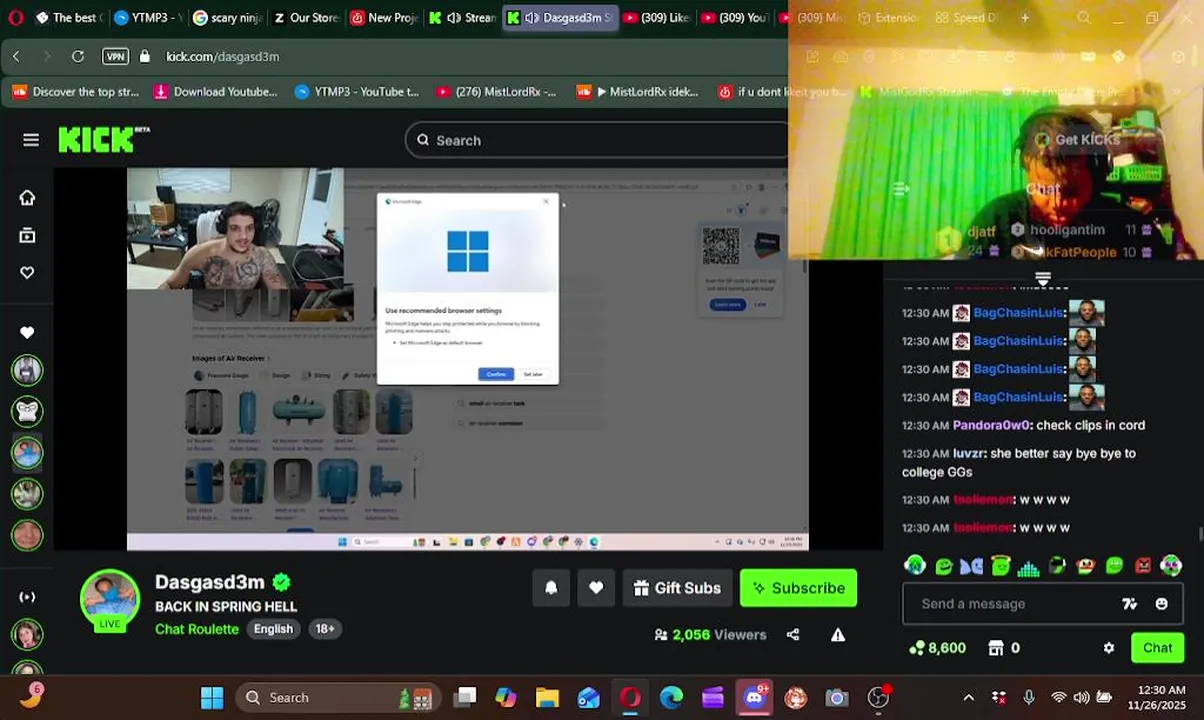The height and width of the screenshot is (720, 1204).
Task: Open the Following heart outline in sidebar
Action: (27, 272)
